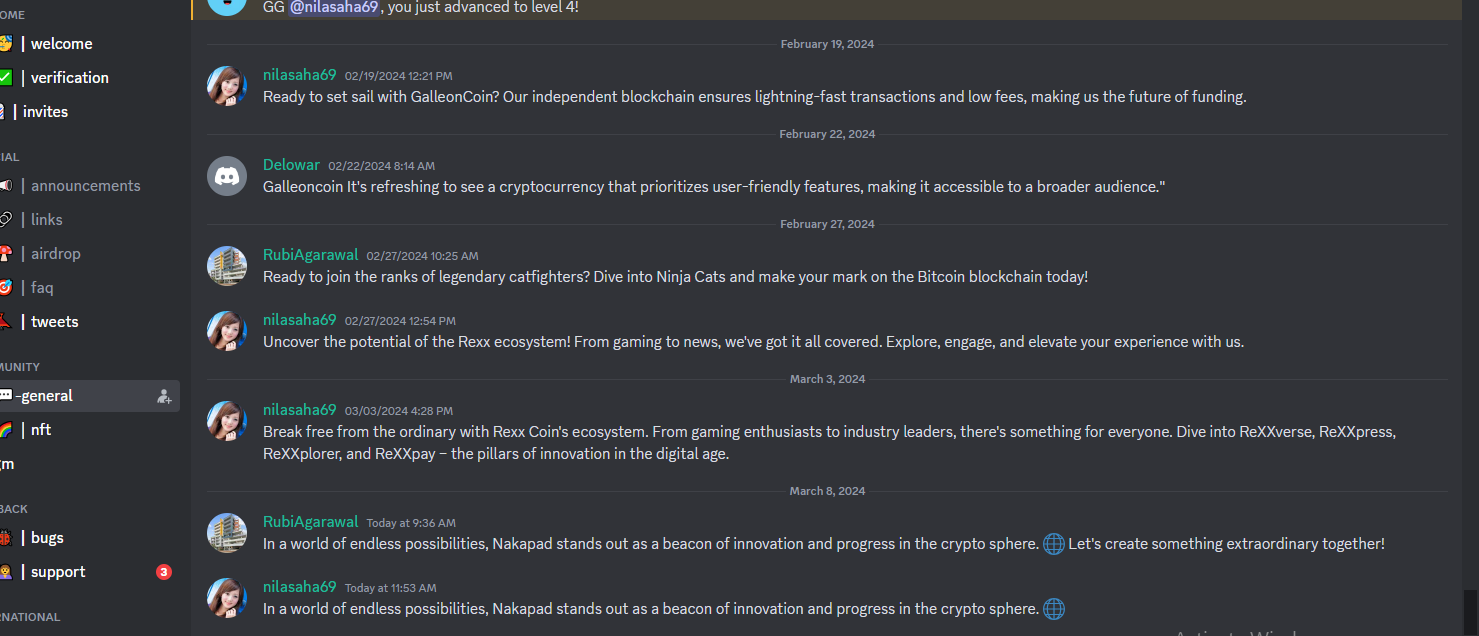Viewport: 1479px width, 636px height.
Task: Click RubiAgarawal username on February 27 message
Action: (x=310, y=255)
